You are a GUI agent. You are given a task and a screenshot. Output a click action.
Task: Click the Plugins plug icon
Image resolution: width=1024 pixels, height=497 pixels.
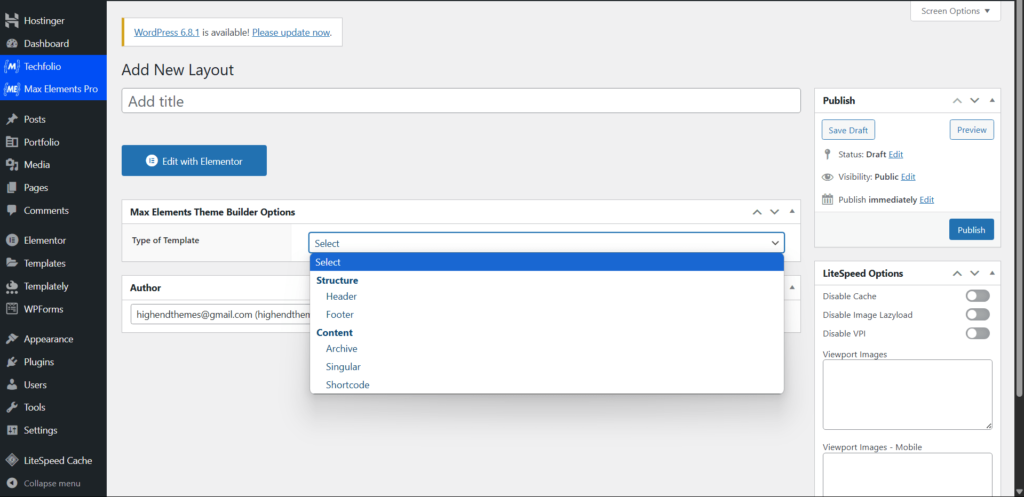[x=12, y=362]
